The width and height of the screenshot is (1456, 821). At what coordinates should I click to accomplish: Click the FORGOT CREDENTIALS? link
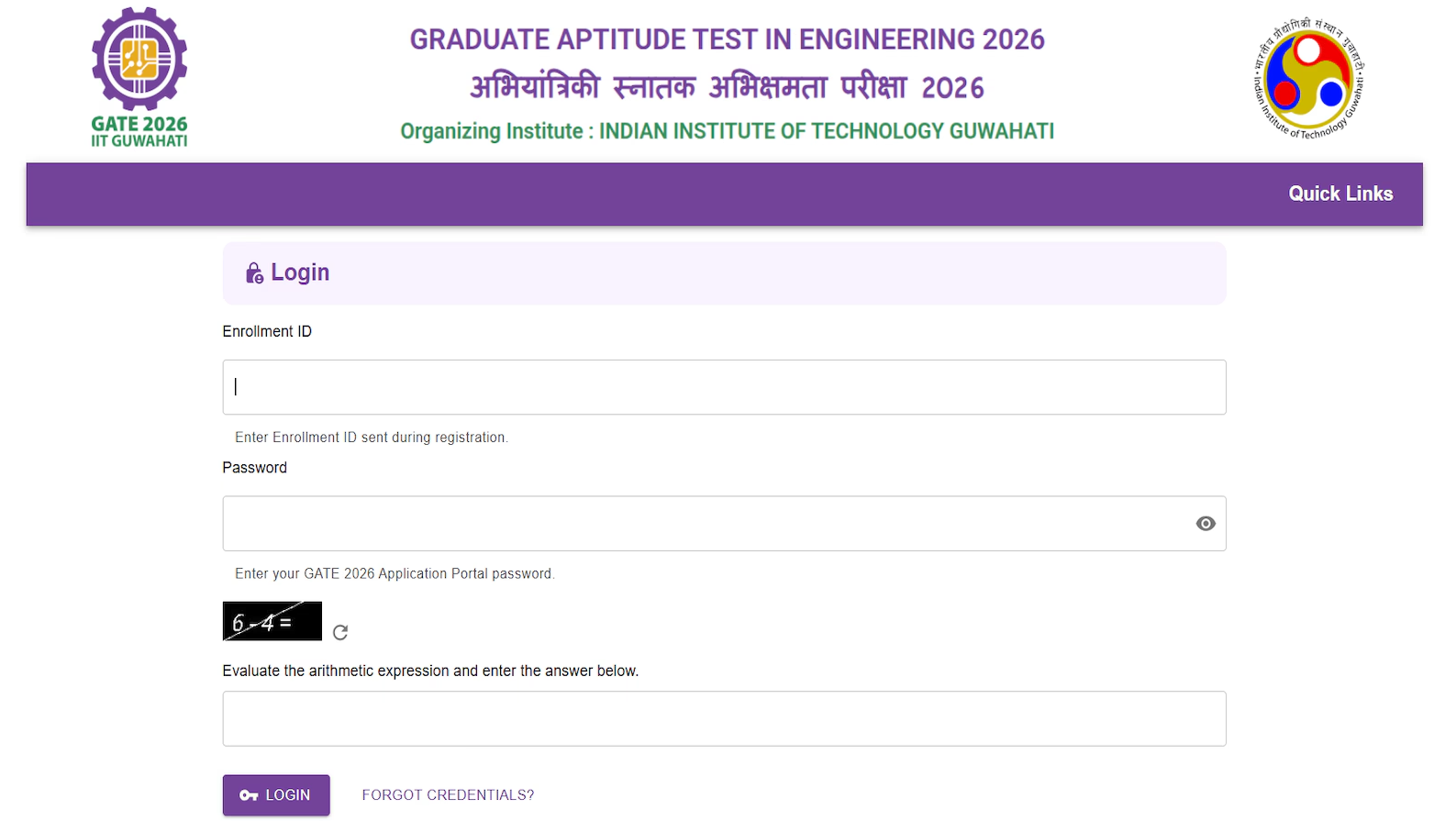point(448,795)
